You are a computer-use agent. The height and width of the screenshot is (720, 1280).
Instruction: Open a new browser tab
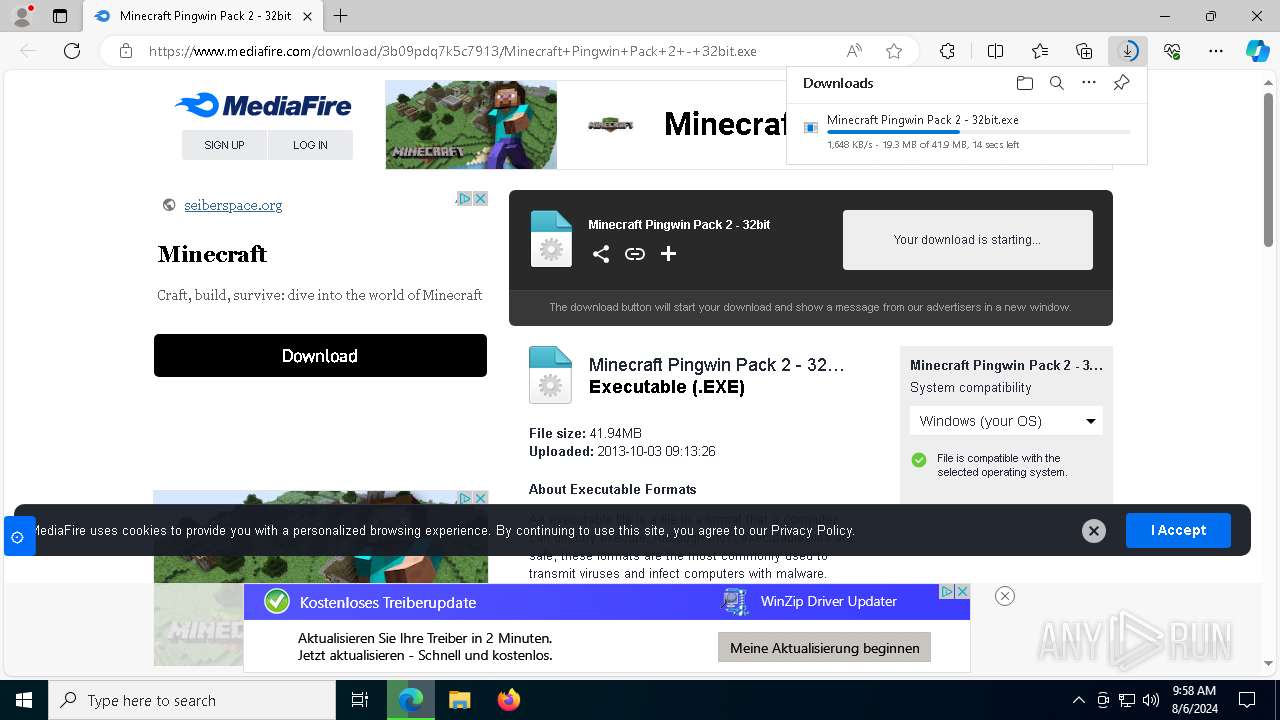coord(341,16)
